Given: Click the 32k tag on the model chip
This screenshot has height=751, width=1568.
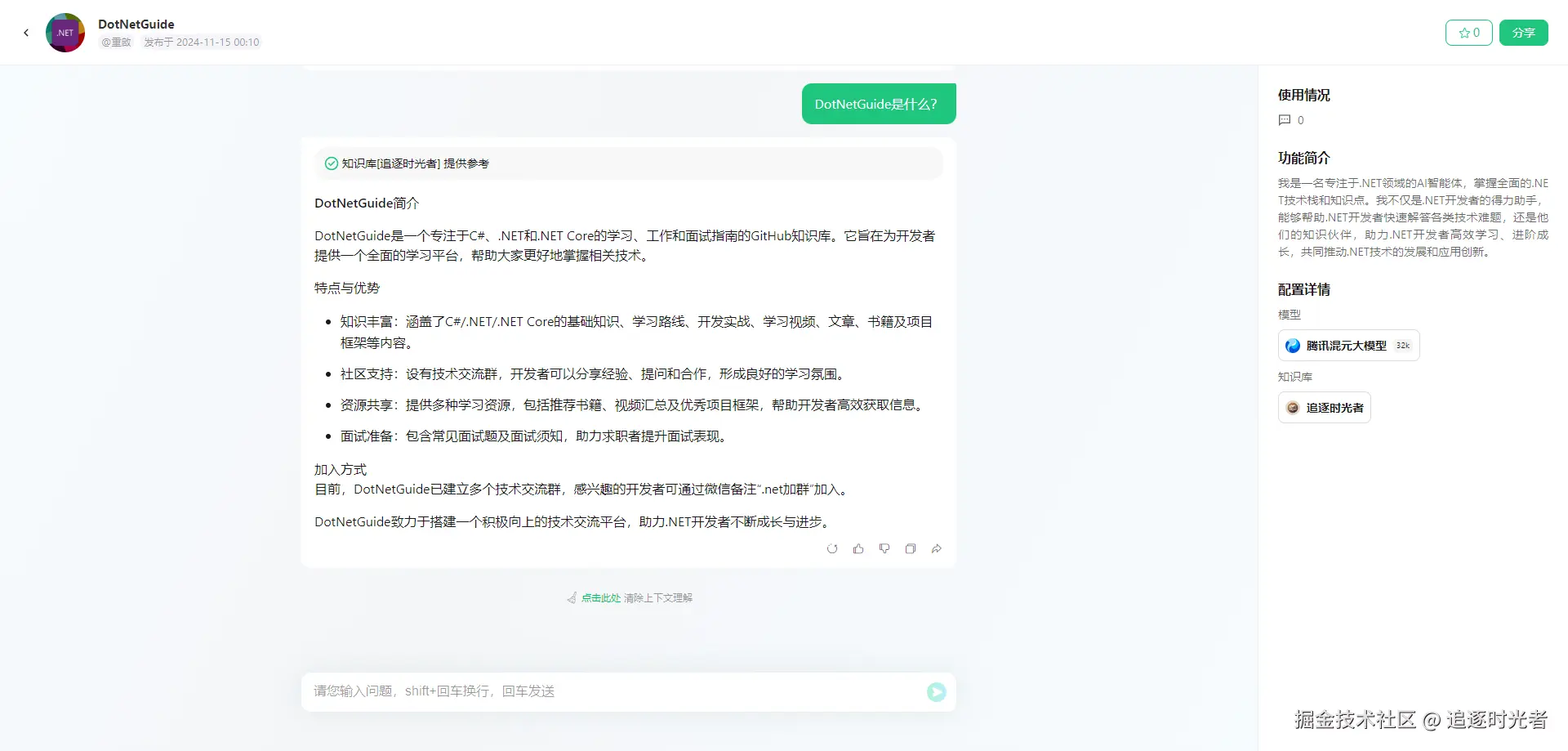Looking at the screenshot, I should point(1403,346).
